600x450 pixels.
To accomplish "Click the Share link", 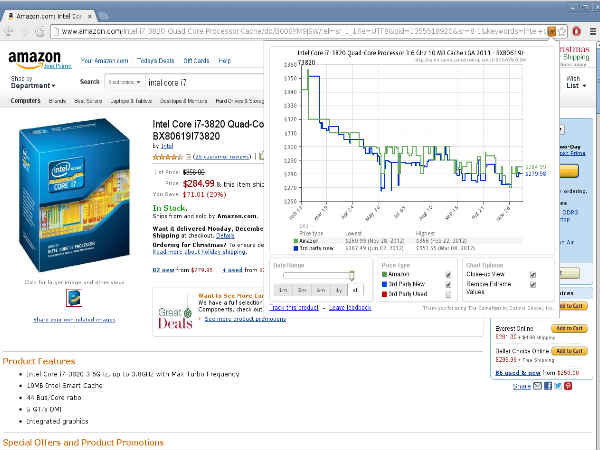I will 522,386.
